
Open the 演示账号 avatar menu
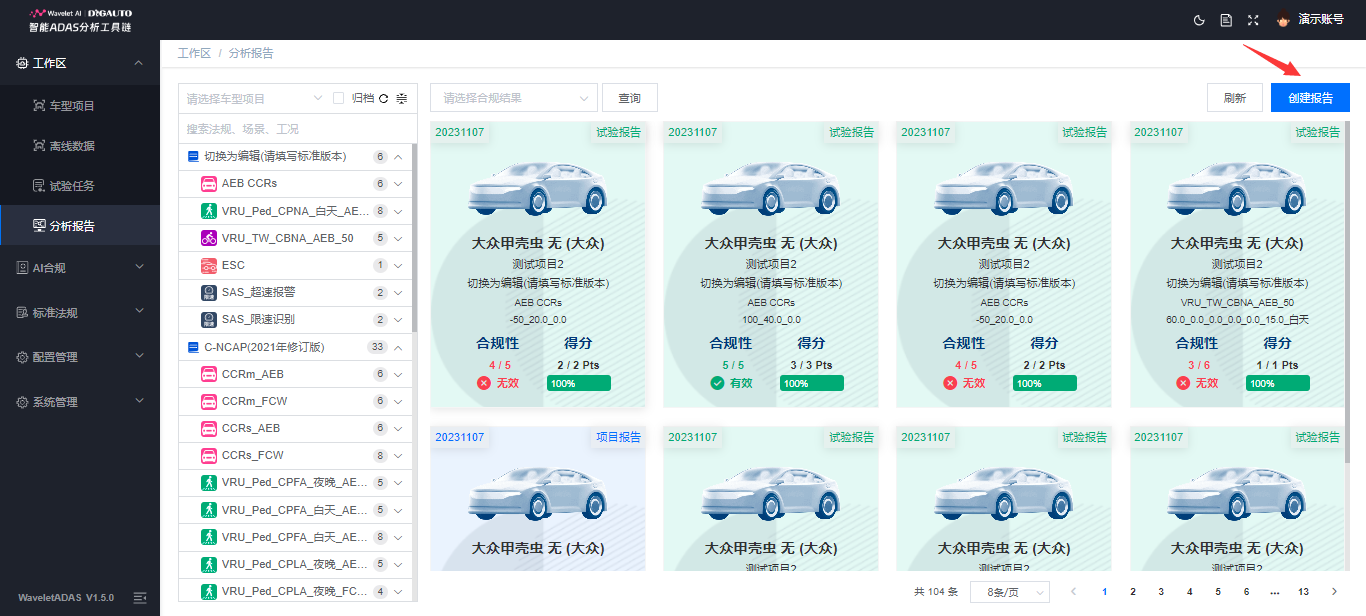pyautogui.click(x=1310, y=20)
